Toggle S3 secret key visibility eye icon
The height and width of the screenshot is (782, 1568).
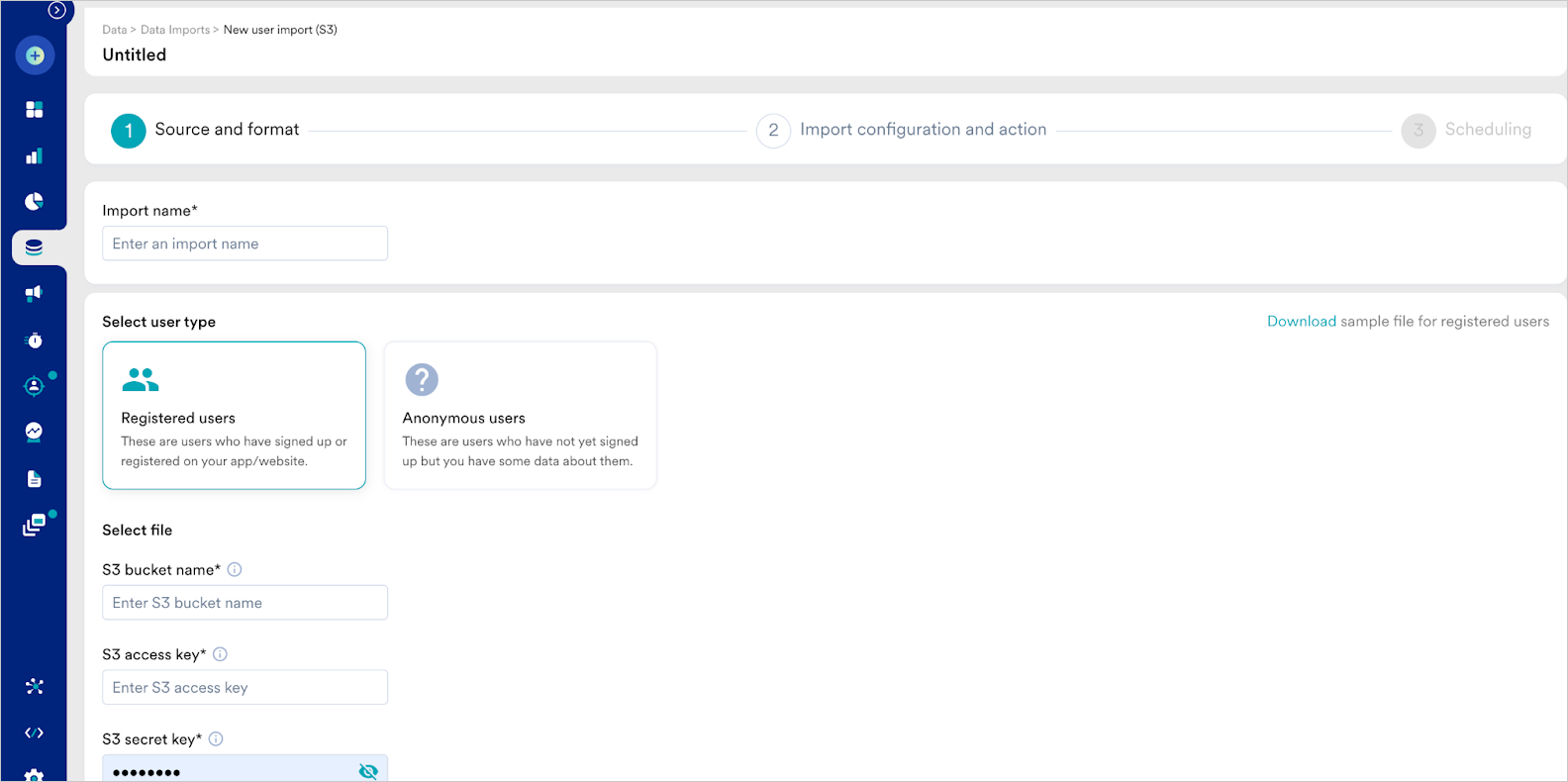tap(368, 771)
